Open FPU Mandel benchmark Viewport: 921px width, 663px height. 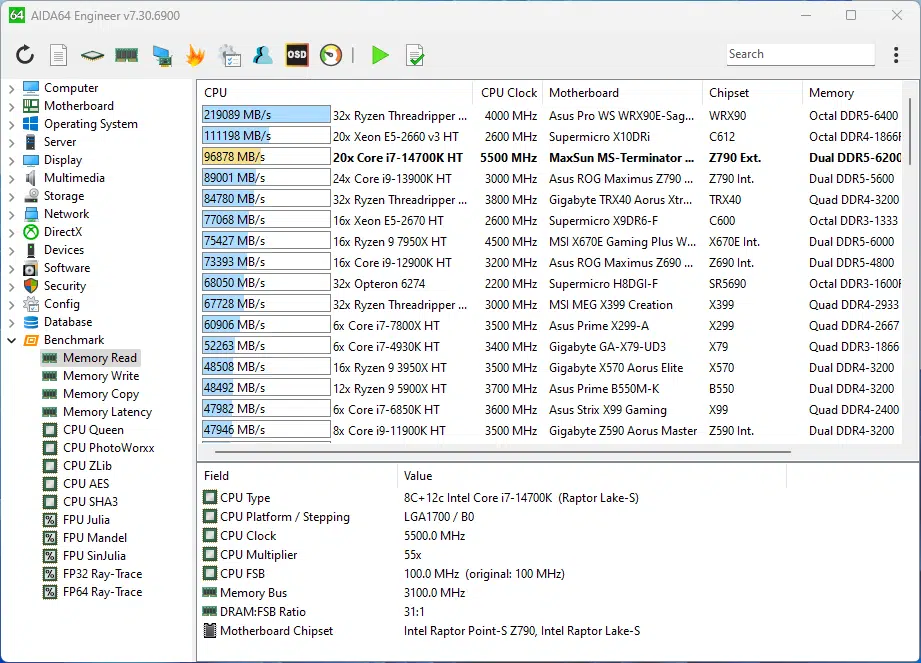tap(95, 538)
